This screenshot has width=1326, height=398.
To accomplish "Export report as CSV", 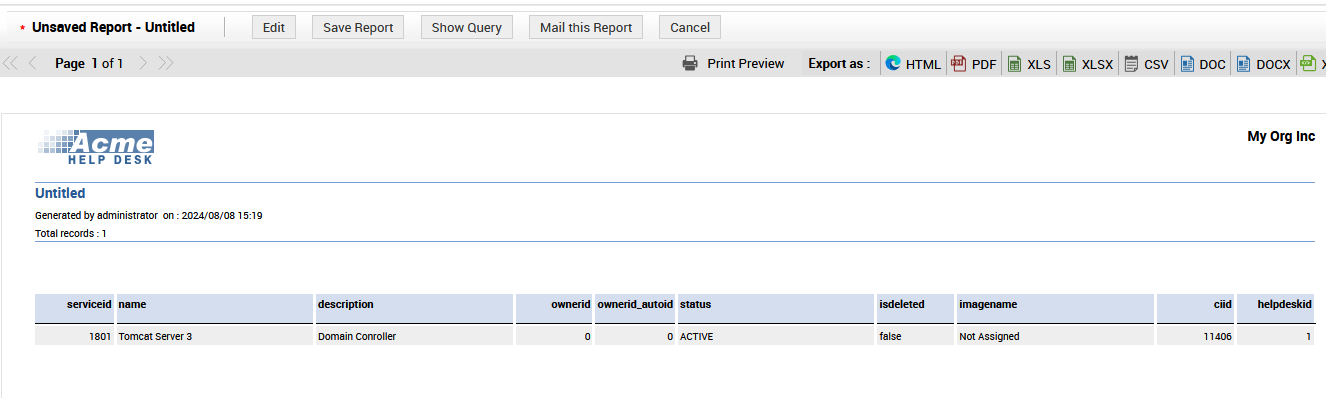I will [1146, 63].
